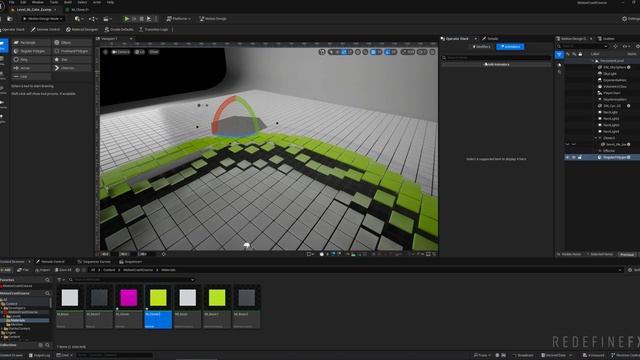
Task: Select the dark gray material thumbnail
Action: pyautogui.click(x=99, y=298)
